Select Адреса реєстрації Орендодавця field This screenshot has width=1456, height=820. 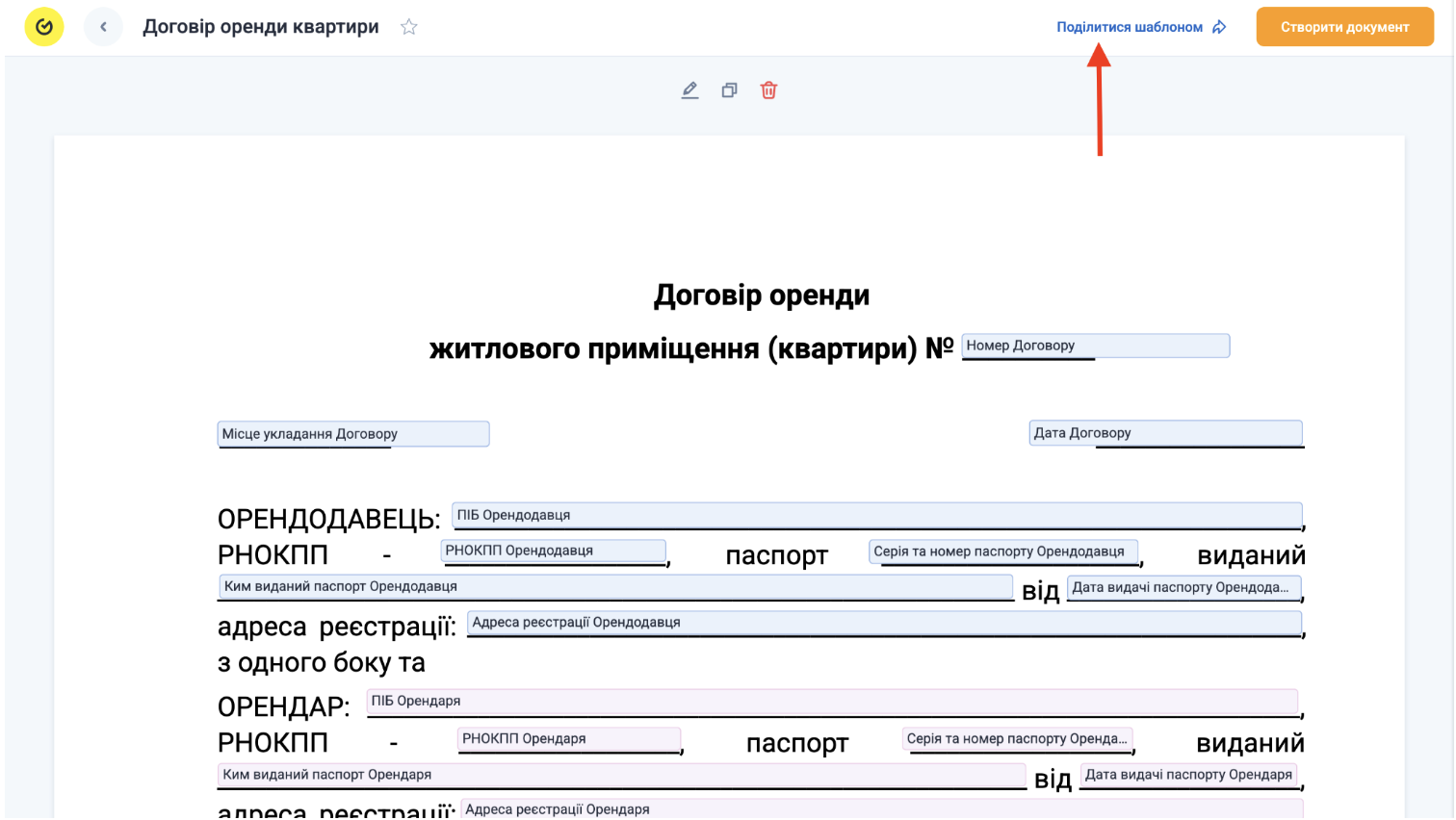click(x=884, y=623)
